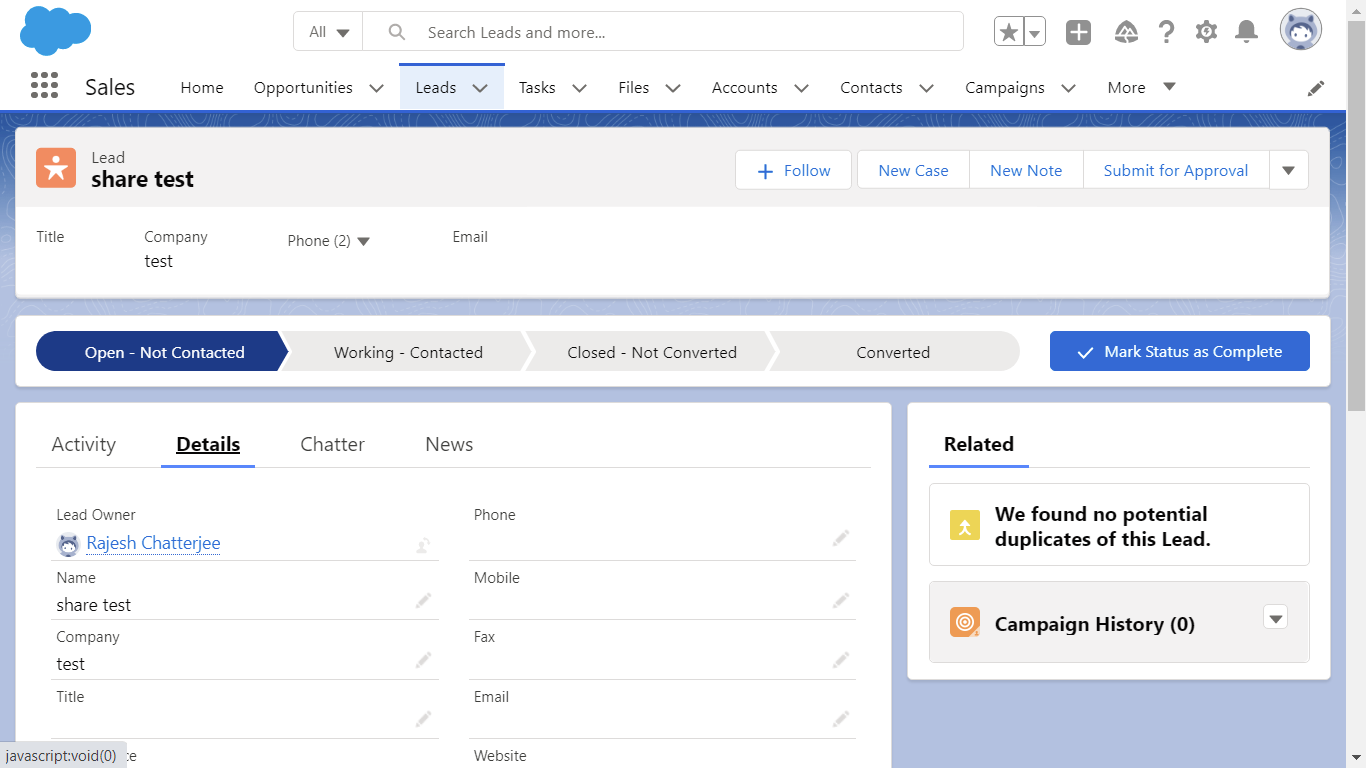1366x768 pixels.
Task: Click the Favorites star icon
Action: click(x=1009, y=32)
